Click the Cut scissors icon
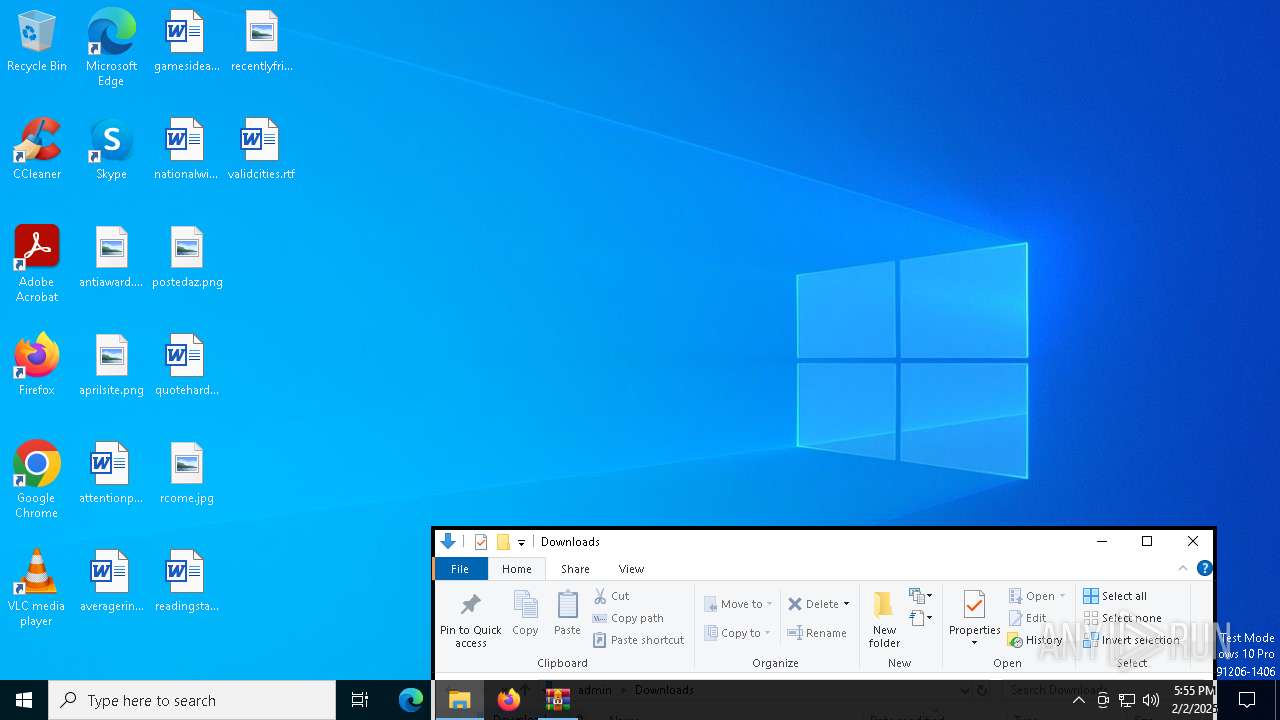 [x=600, y=596]
